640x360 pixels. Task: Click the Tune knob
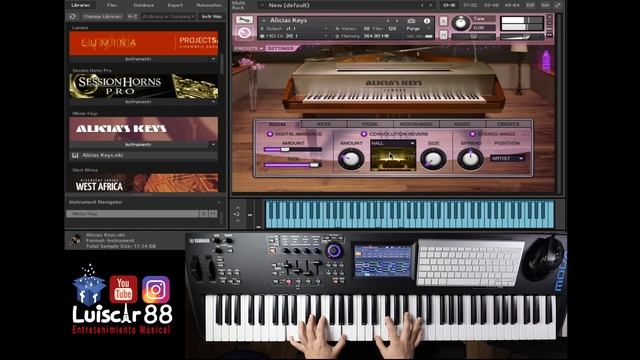(460, 23)
